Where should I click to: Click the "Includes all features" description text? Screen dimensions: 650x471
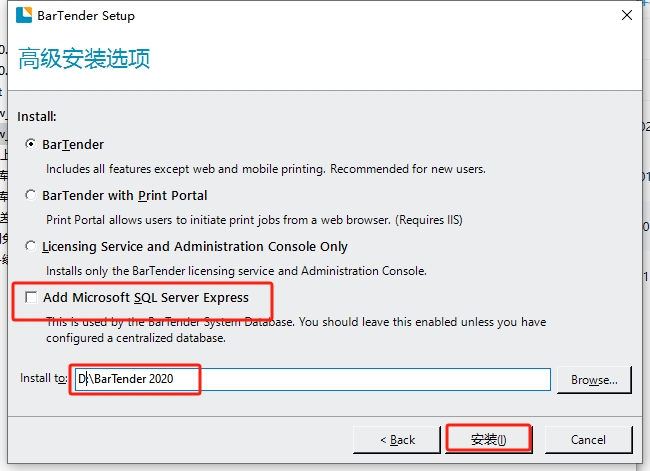266,169
